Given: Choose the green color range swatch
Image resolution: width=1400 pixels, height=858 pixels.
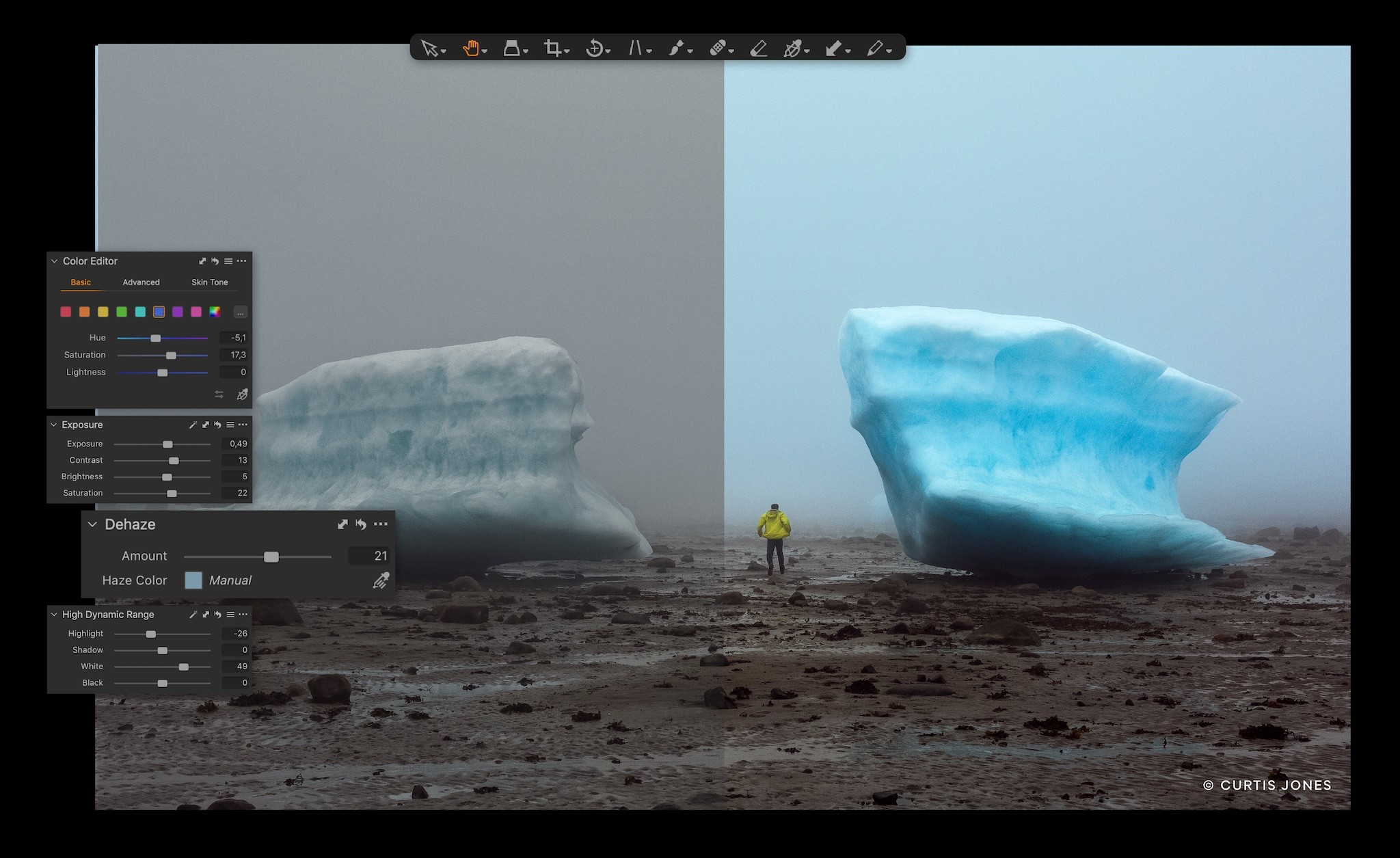Looking at the screenshot, I should 122,312.
